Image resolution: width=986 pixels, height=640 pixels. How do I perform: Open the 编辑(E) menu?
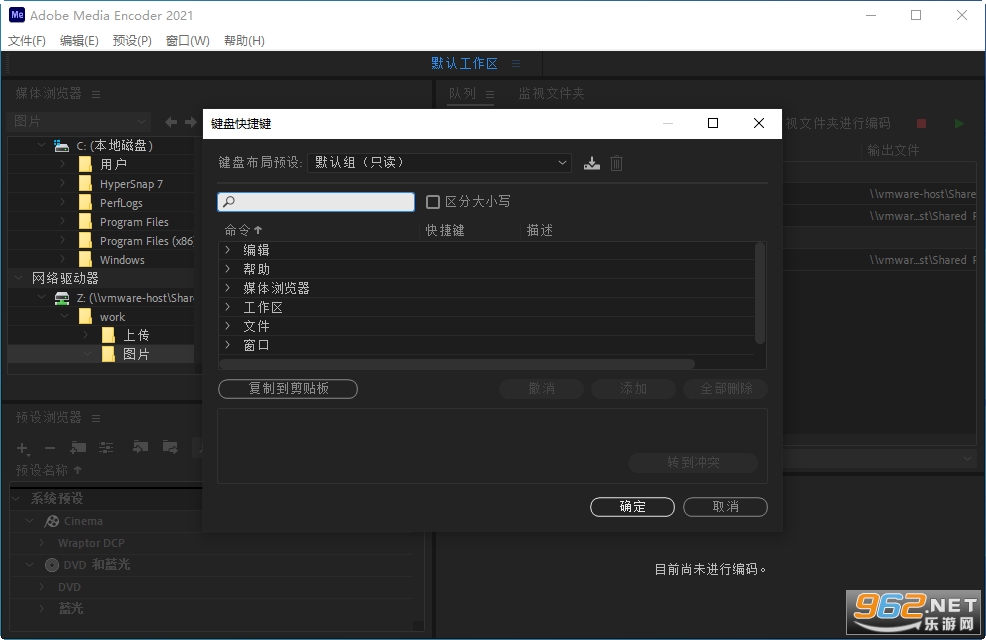[x=79, y=41]
